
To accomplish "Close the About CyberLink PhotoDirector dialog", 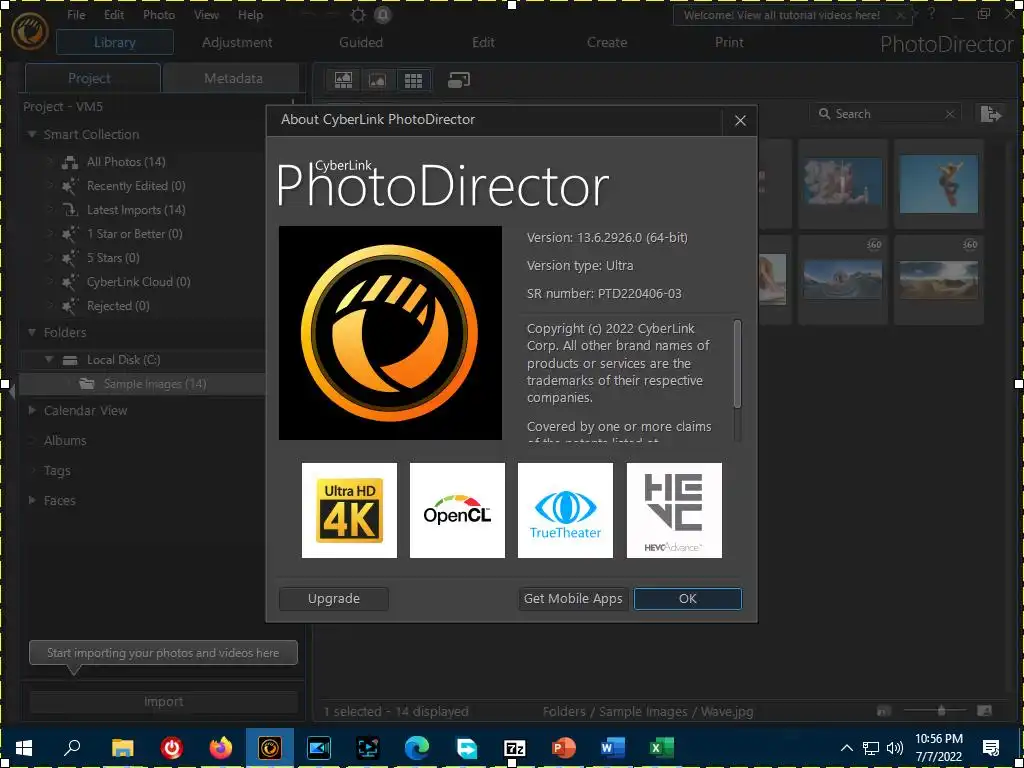I will [740, 121].
